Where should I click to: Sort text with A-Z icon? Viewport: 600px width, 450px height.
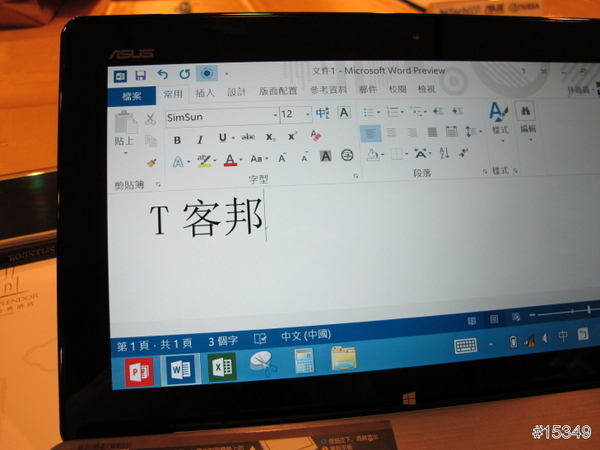tap(444, 153)
